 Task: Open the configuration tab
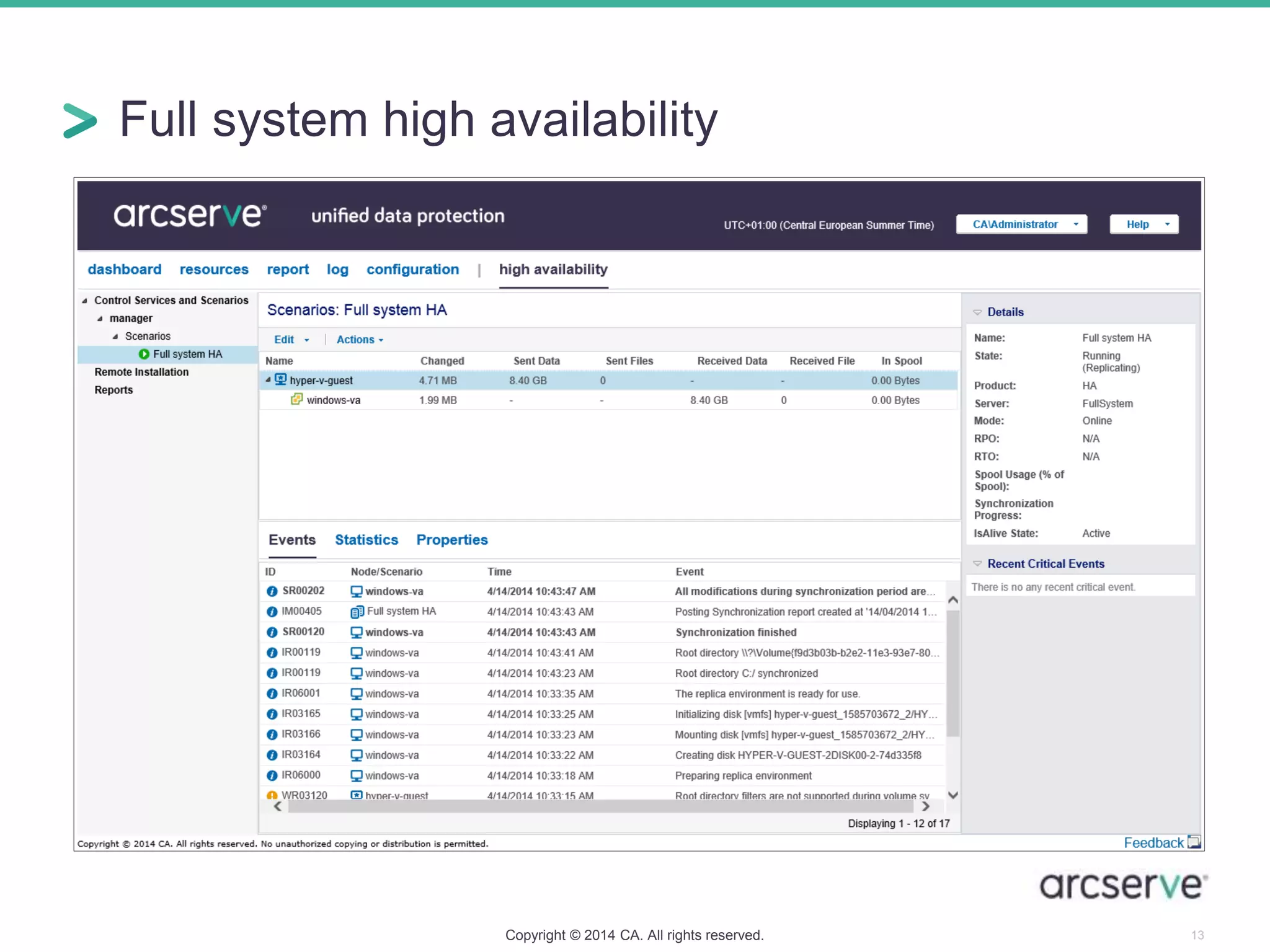coord(412,269)
